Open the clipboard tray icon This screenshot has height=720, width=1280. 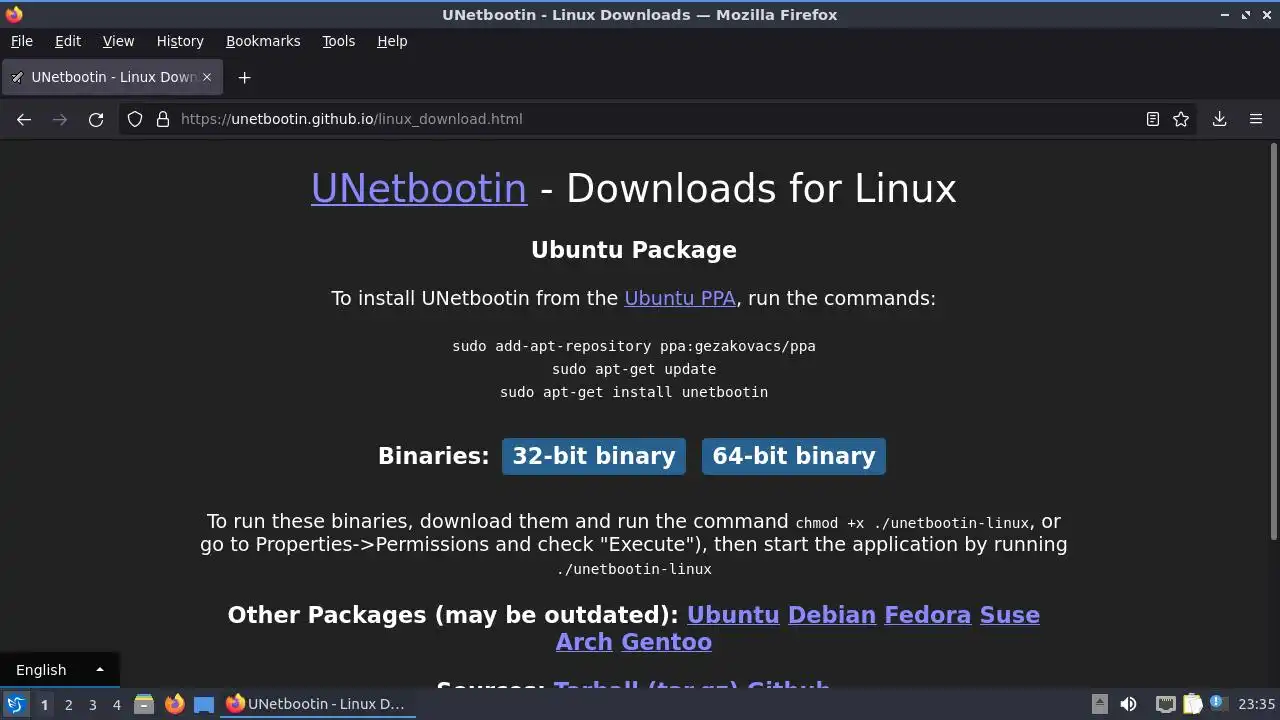pos(1192,704)
